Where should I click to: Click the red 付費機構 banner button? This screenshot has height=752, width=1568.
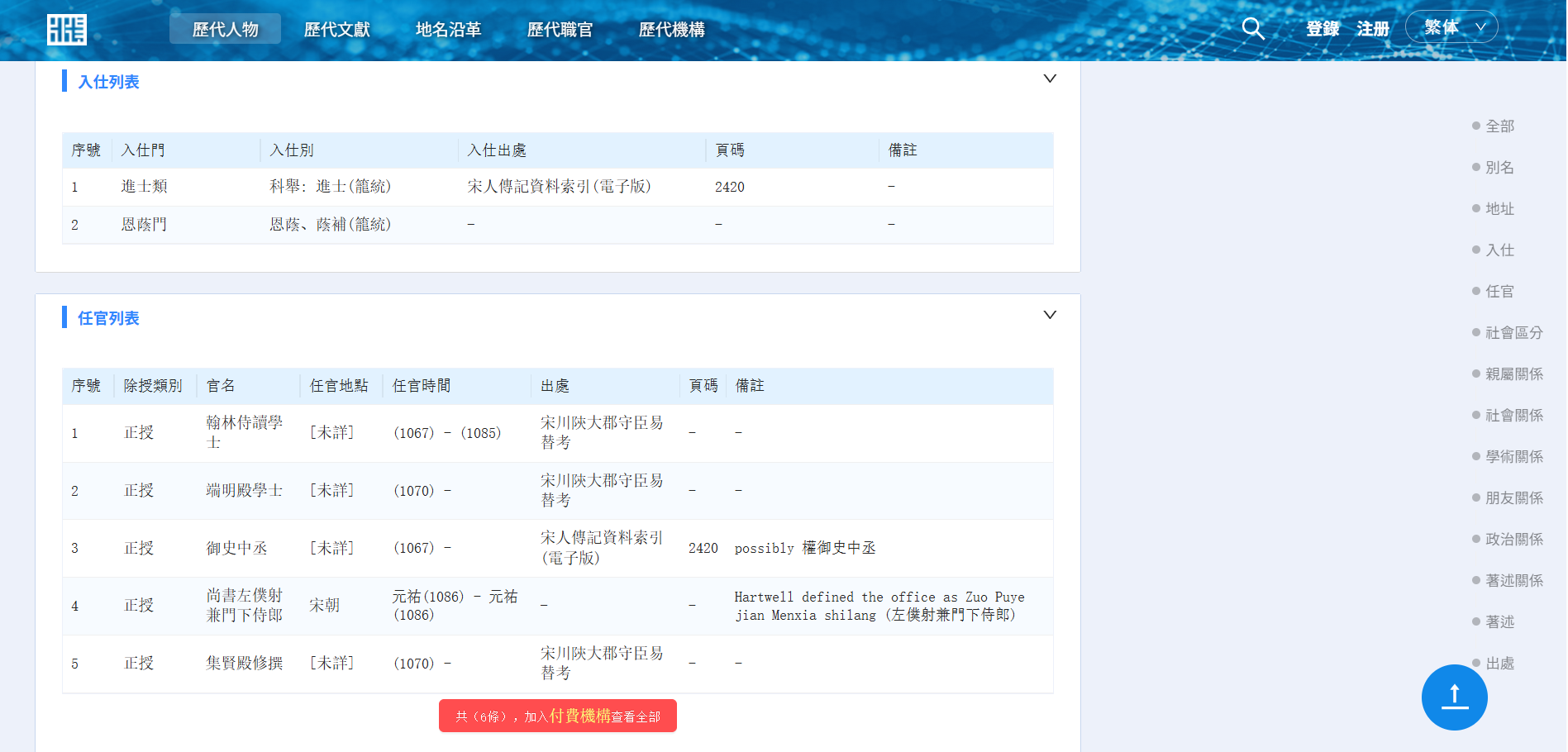click(558, 716)
